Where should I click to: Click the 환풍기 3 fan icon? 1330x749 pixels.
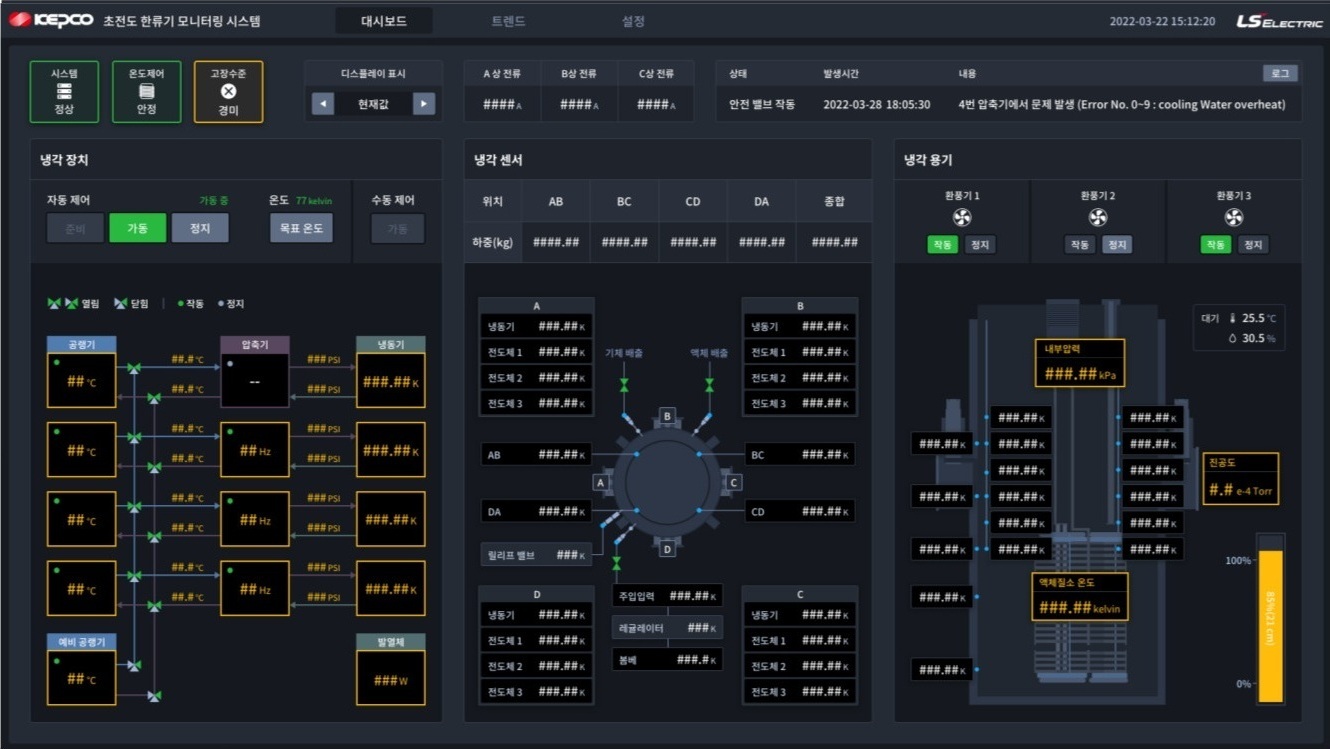pyautogui.click(x=1234, y=217)
